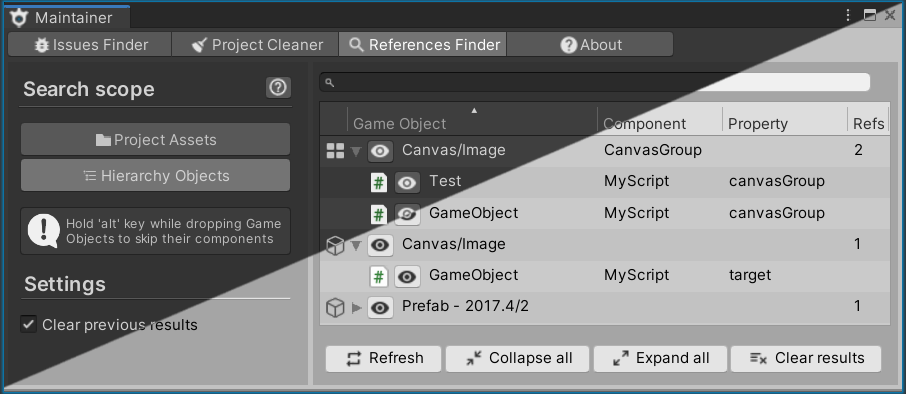Click the Maintainer shield logo icon
Image resolution: width=906 pixels, height=394 pixels.
click(19, 17)
